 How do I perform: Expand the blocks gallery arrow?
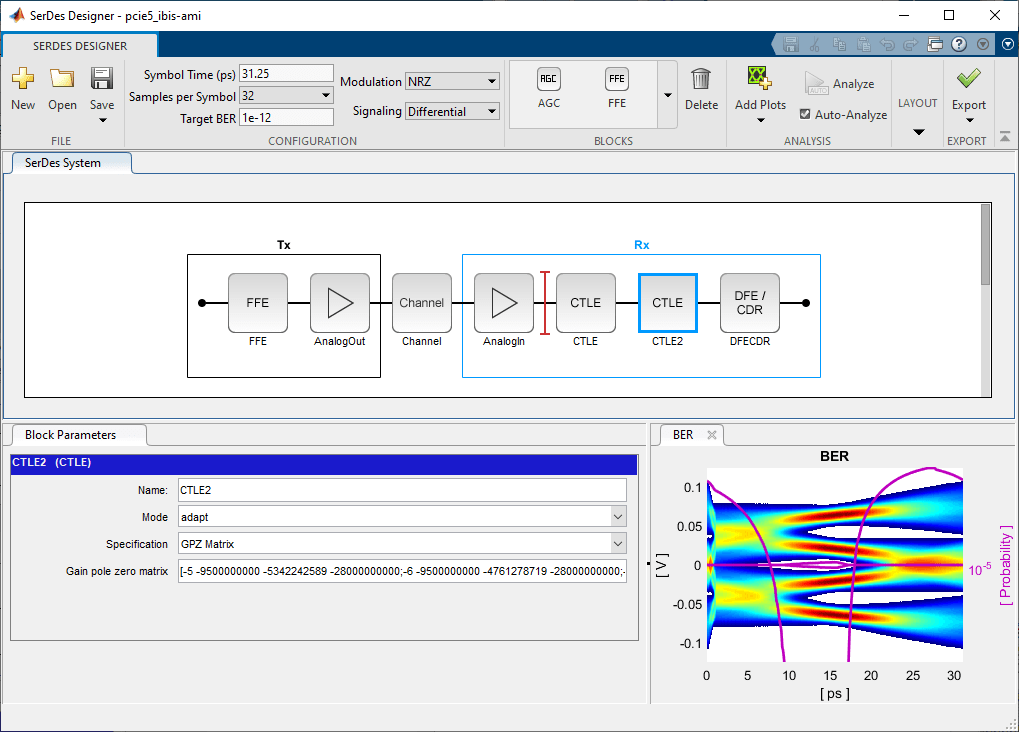[x=667, y=95]
